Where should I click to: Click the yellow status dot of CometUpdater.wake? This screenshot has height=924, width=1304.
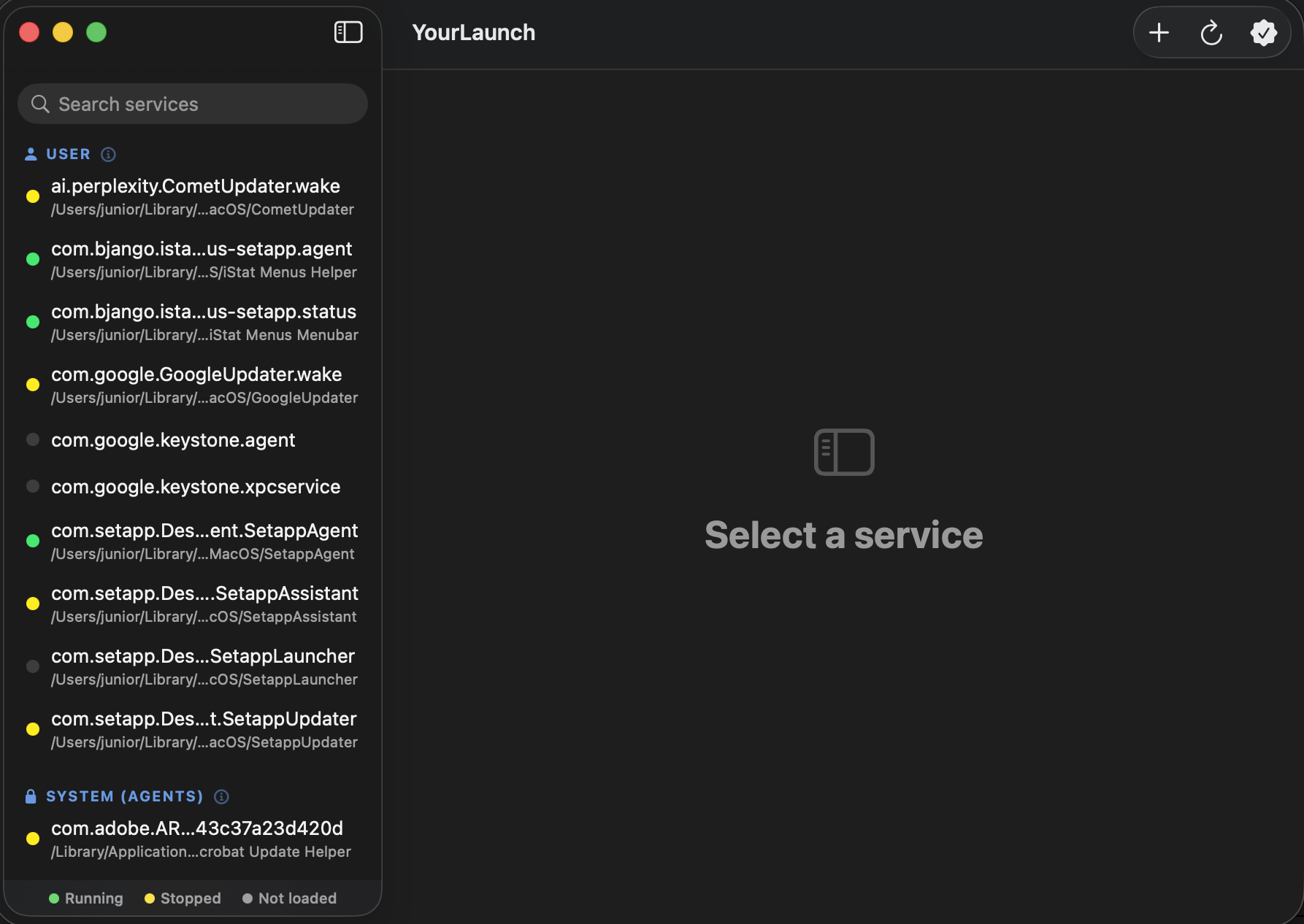(x=33, y=196)
